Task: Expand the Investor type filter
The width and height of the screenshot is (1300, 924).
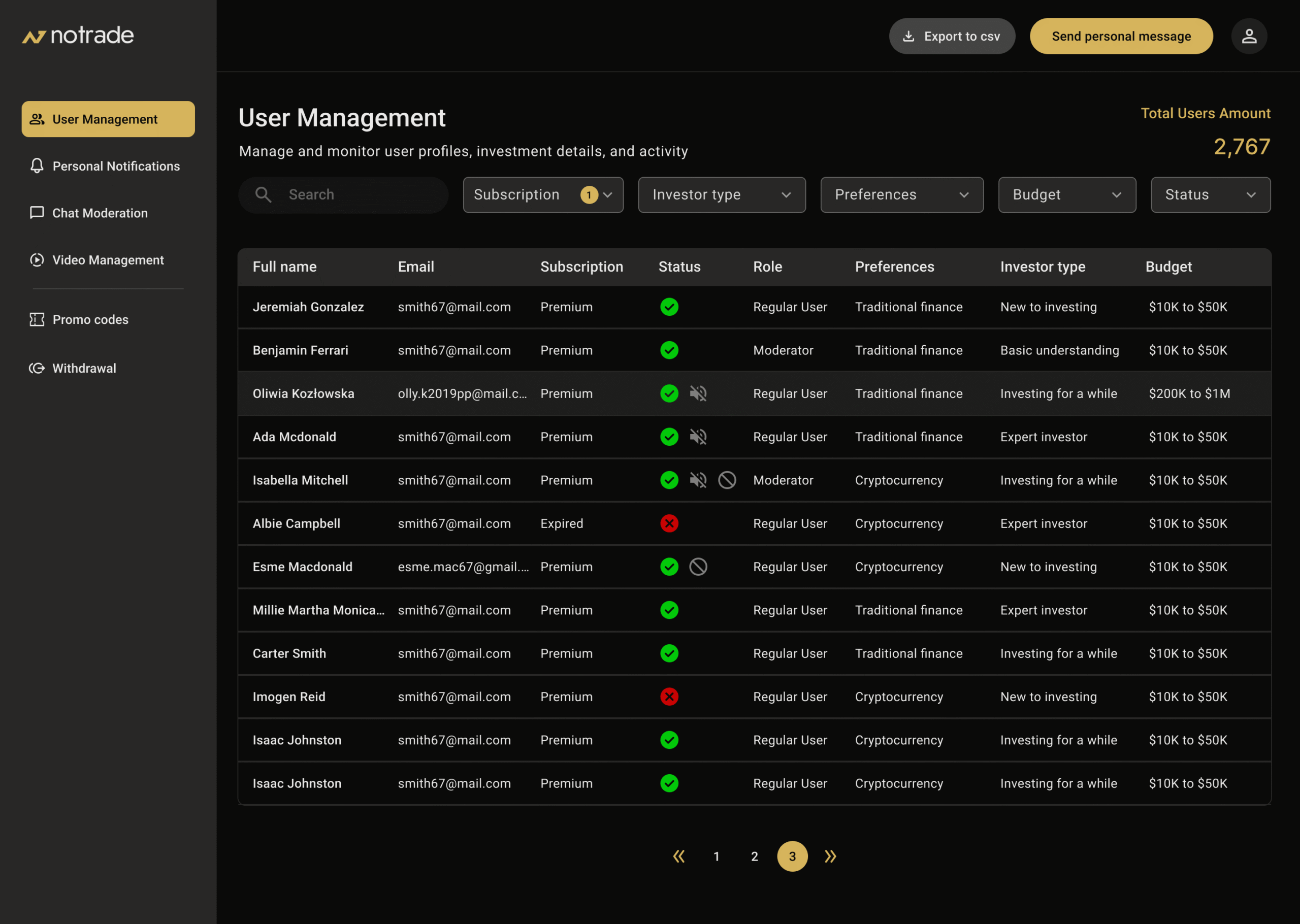Action: (x=722, y=194)
